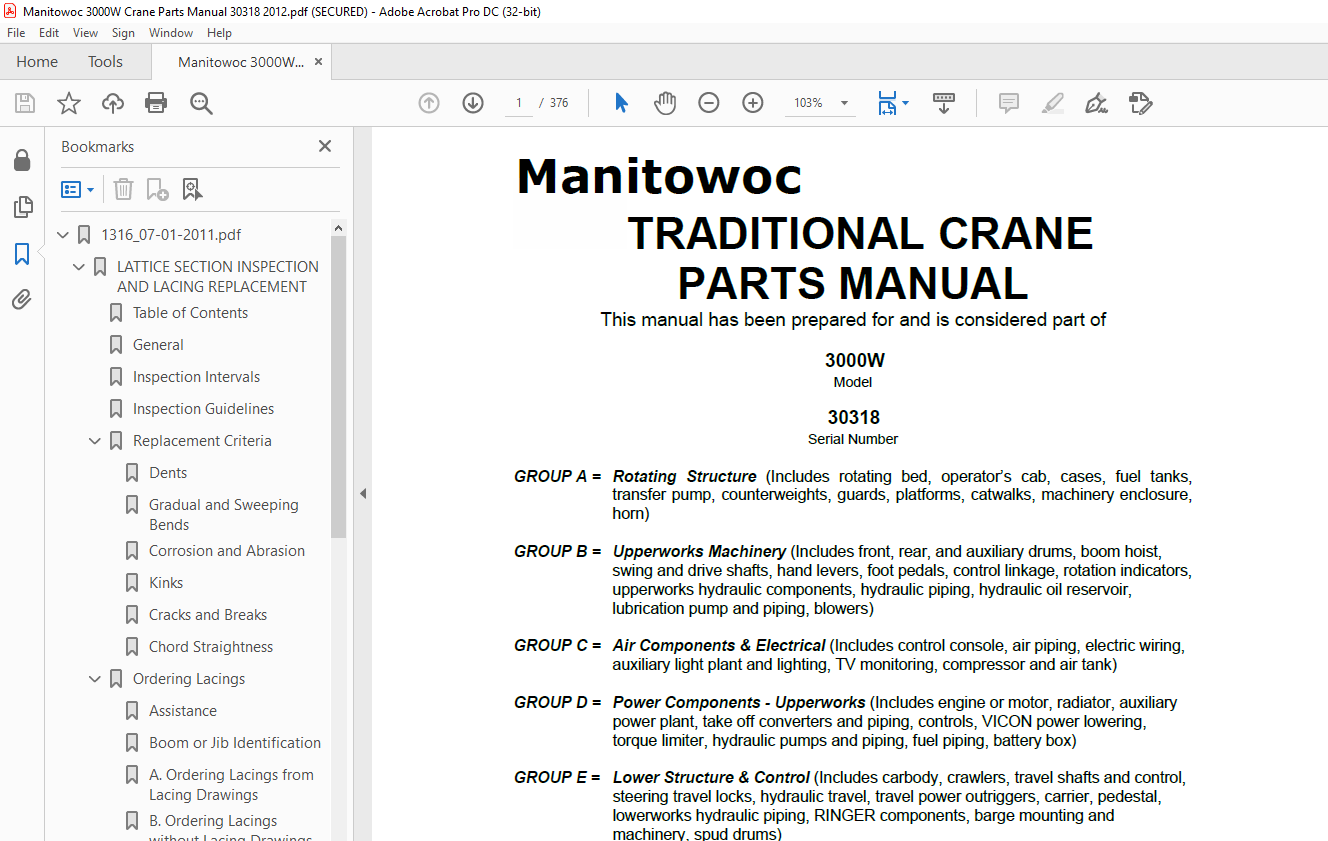The height and width of the screenshot is (841, 1328).
Task: Print the document using the printer icon
Action: pos(156,103)
